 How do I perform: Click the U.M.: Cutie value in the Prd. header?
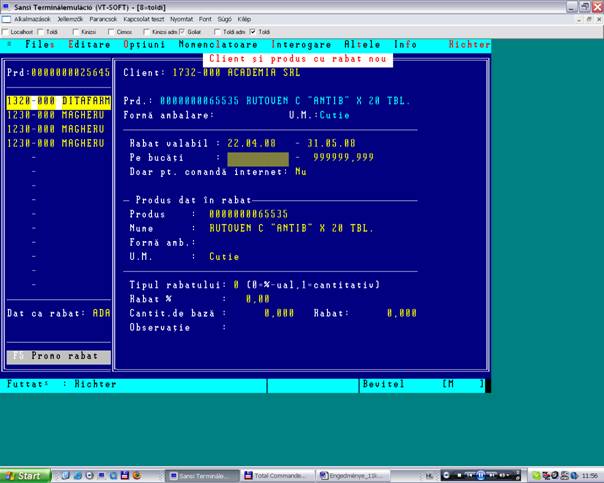[334, 115]
